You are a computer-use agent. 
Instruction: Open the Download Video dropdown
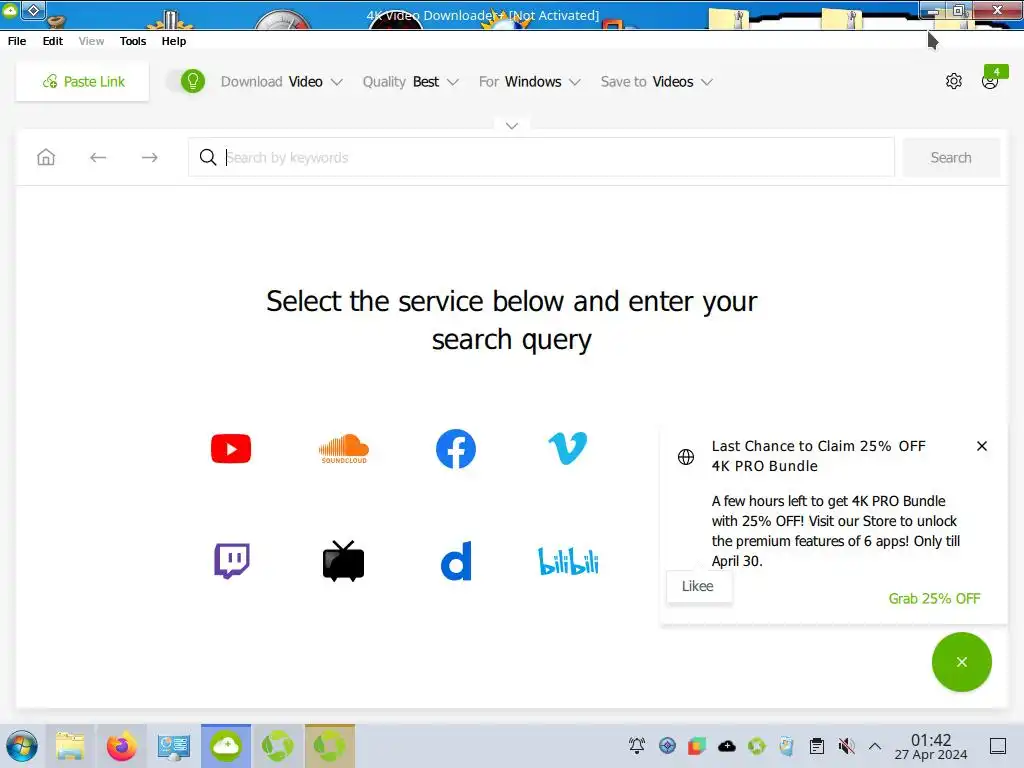tap(281, 82)
